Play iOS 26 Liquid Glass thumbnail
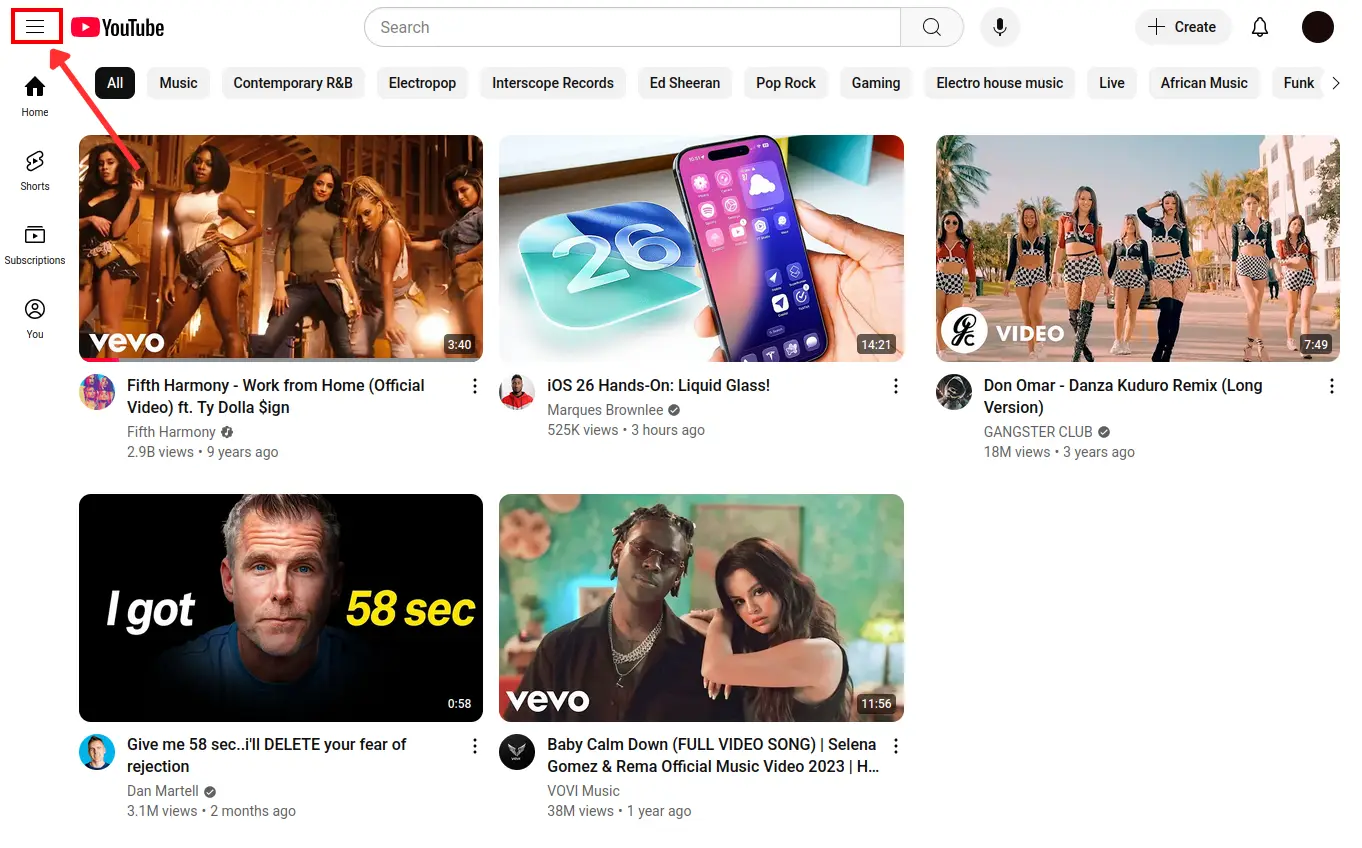Screen dimensions: 1362x848 (x=701, y=248)
